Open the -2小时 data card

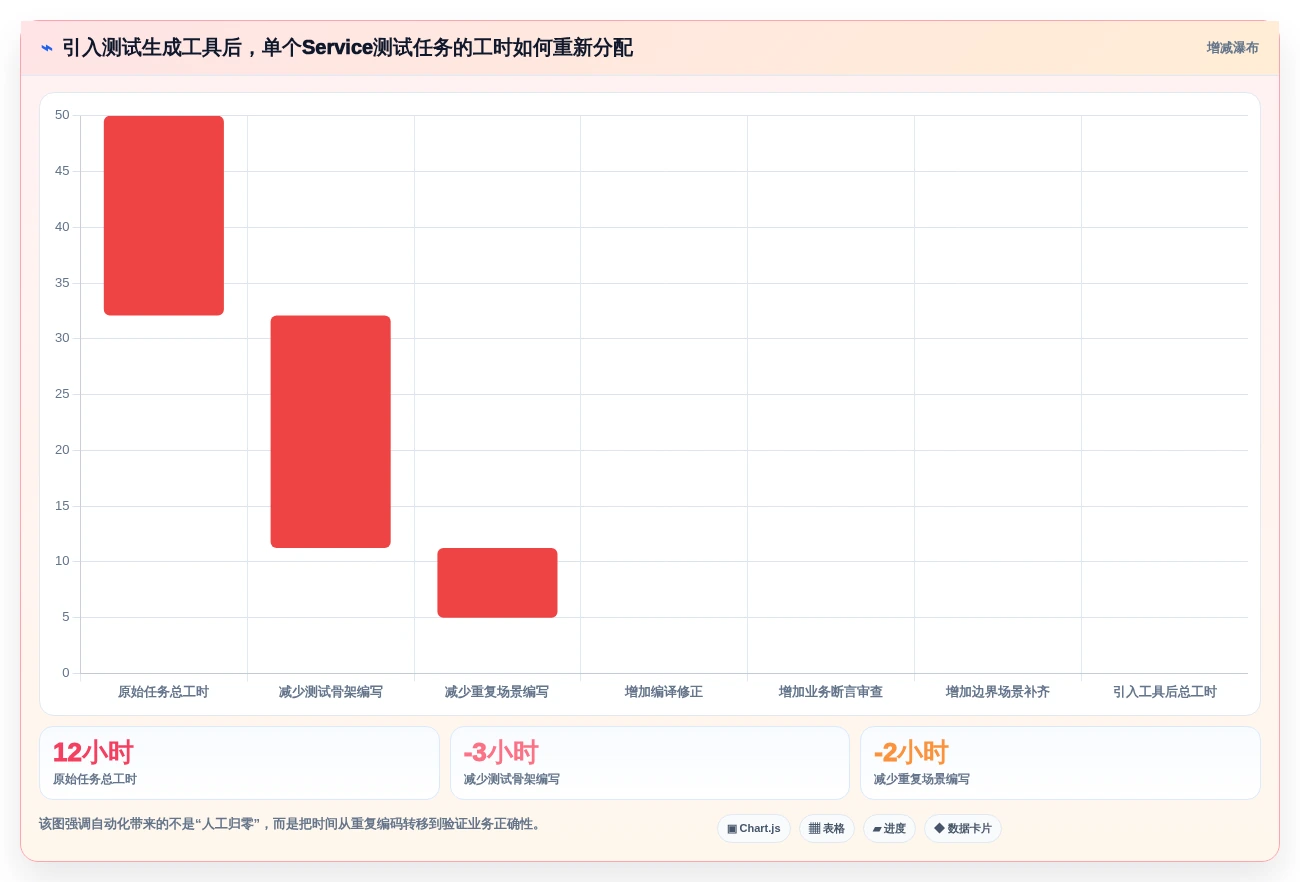point(1060,763)
